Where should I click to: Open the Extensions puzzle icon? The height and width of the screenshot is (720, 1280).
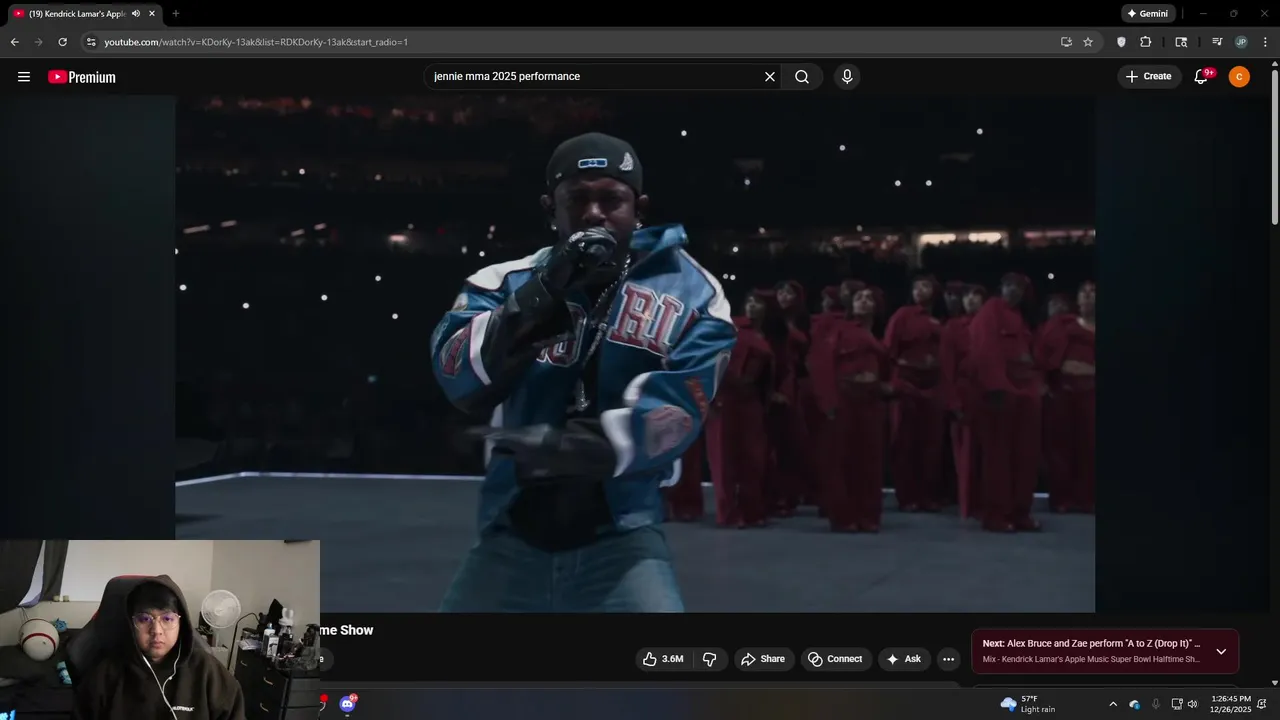pyautogui.click(x=1146, y=42)
